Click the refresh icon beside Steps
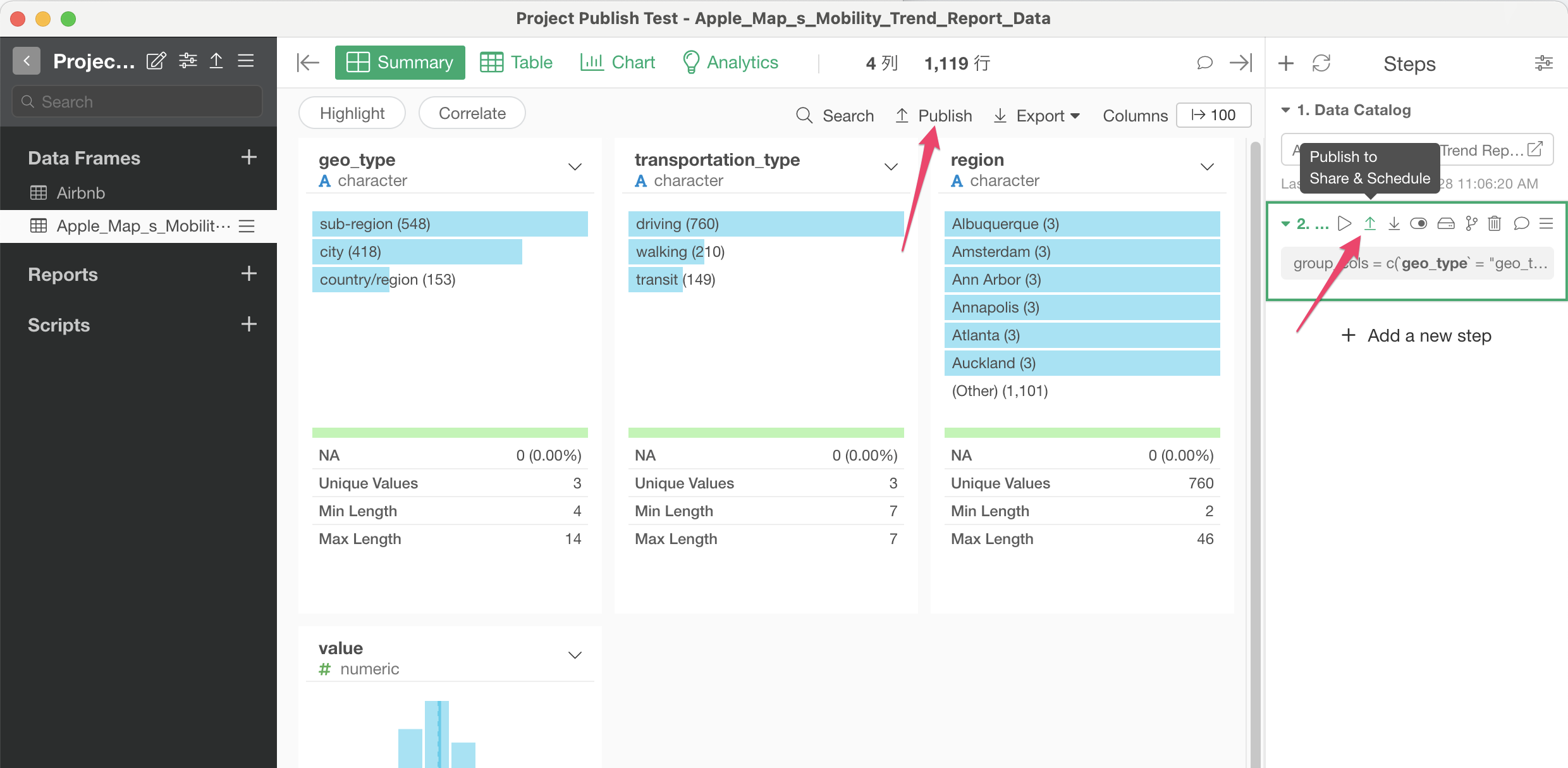 coord(1321,63)
